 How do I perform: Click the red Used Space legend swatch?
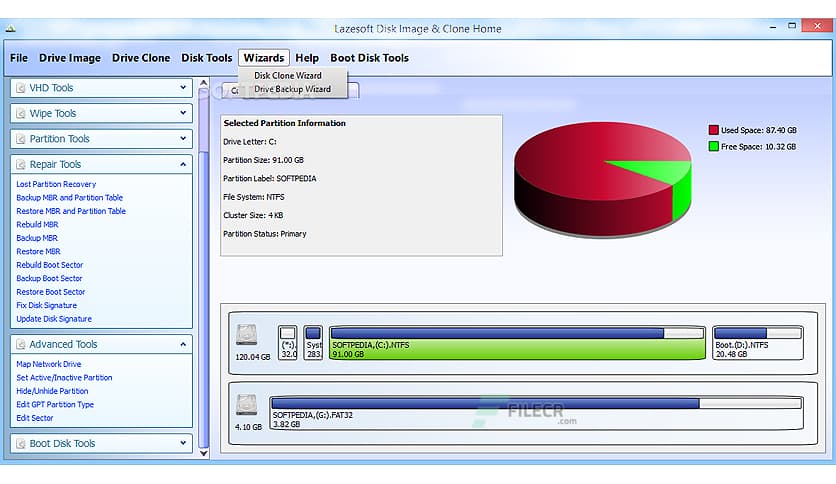(713, 130)
